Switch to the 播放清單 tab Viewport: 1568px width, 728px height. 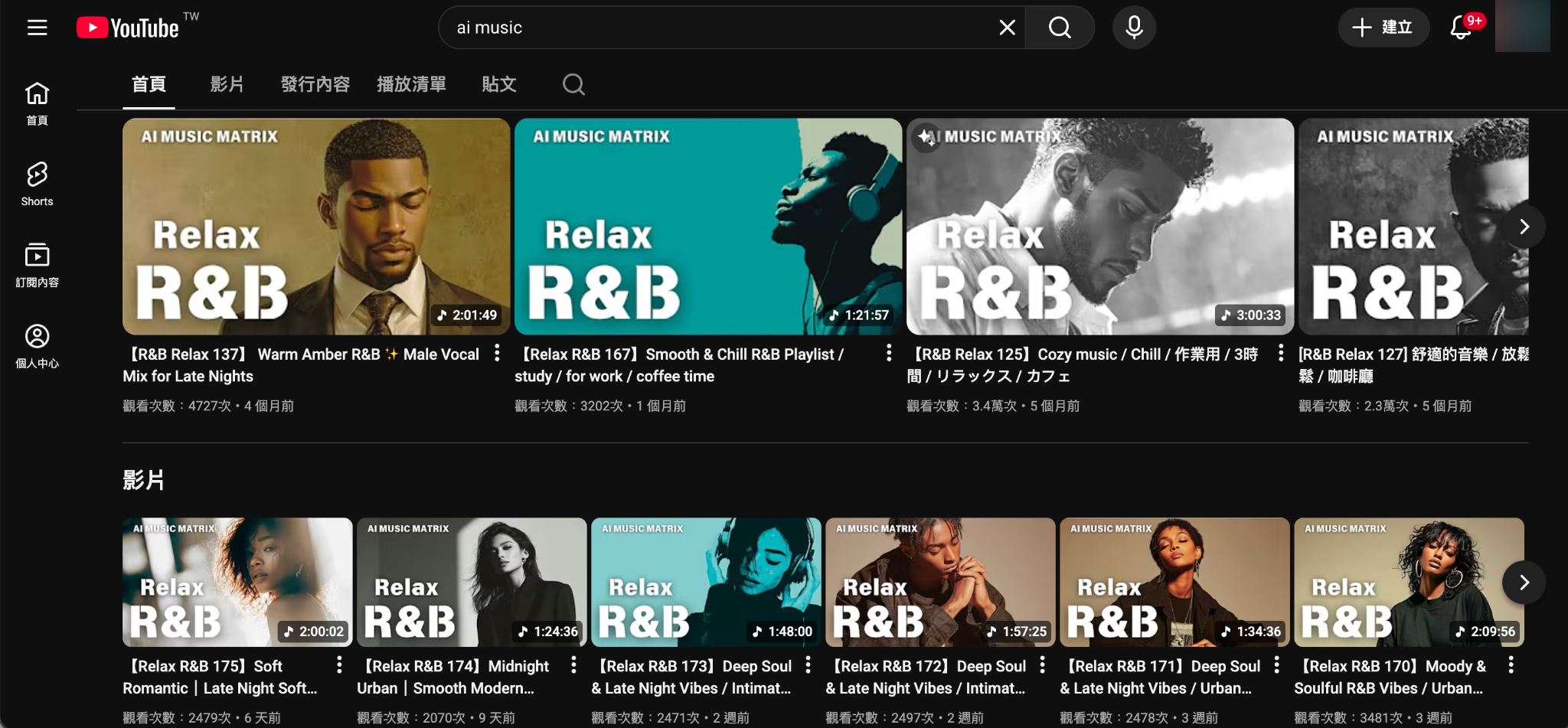coord(411,84)
